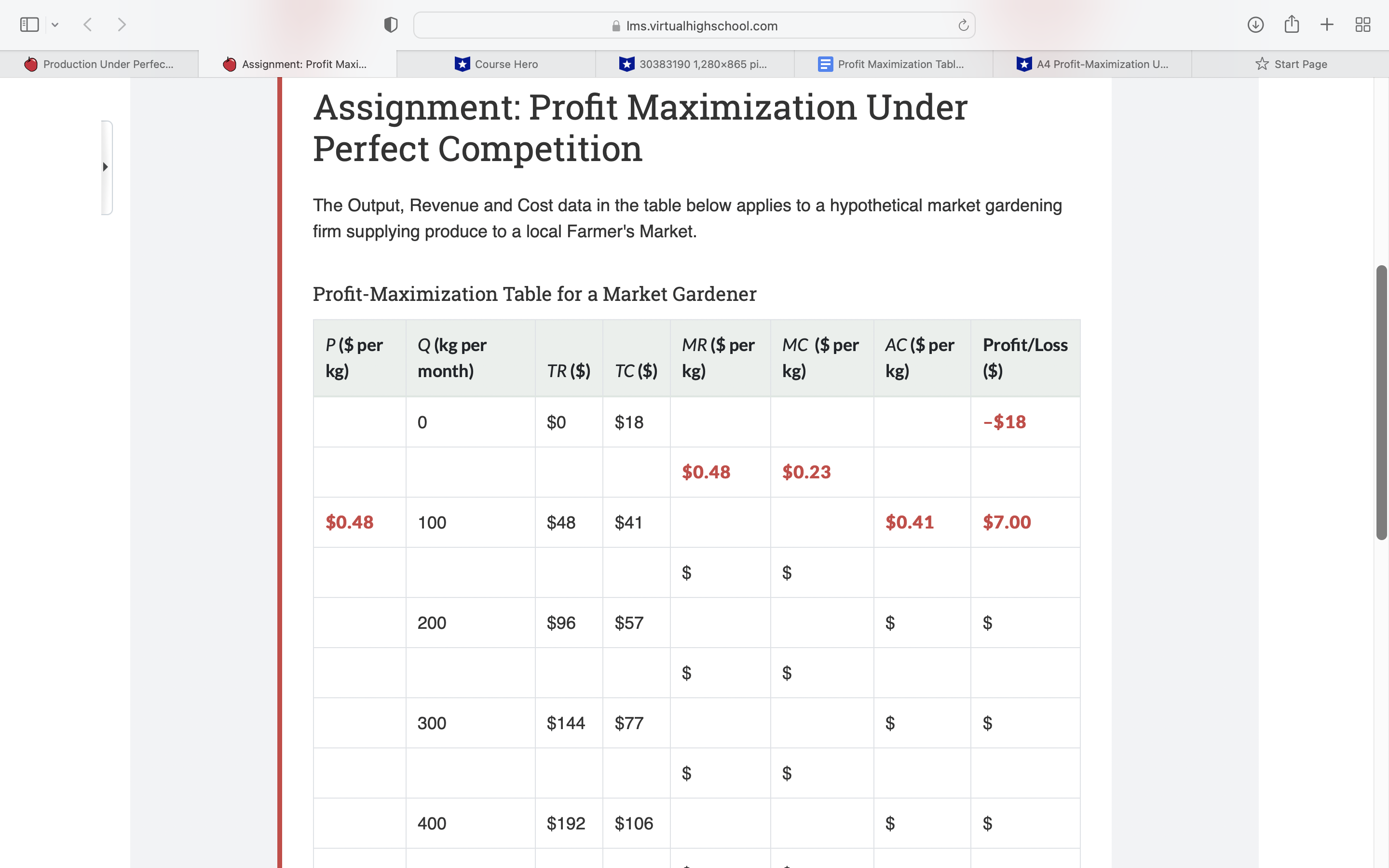Navigate back to the previous page
This screenshot has height=868, width=1389.
pyautogui.click(x=87, y=24)
